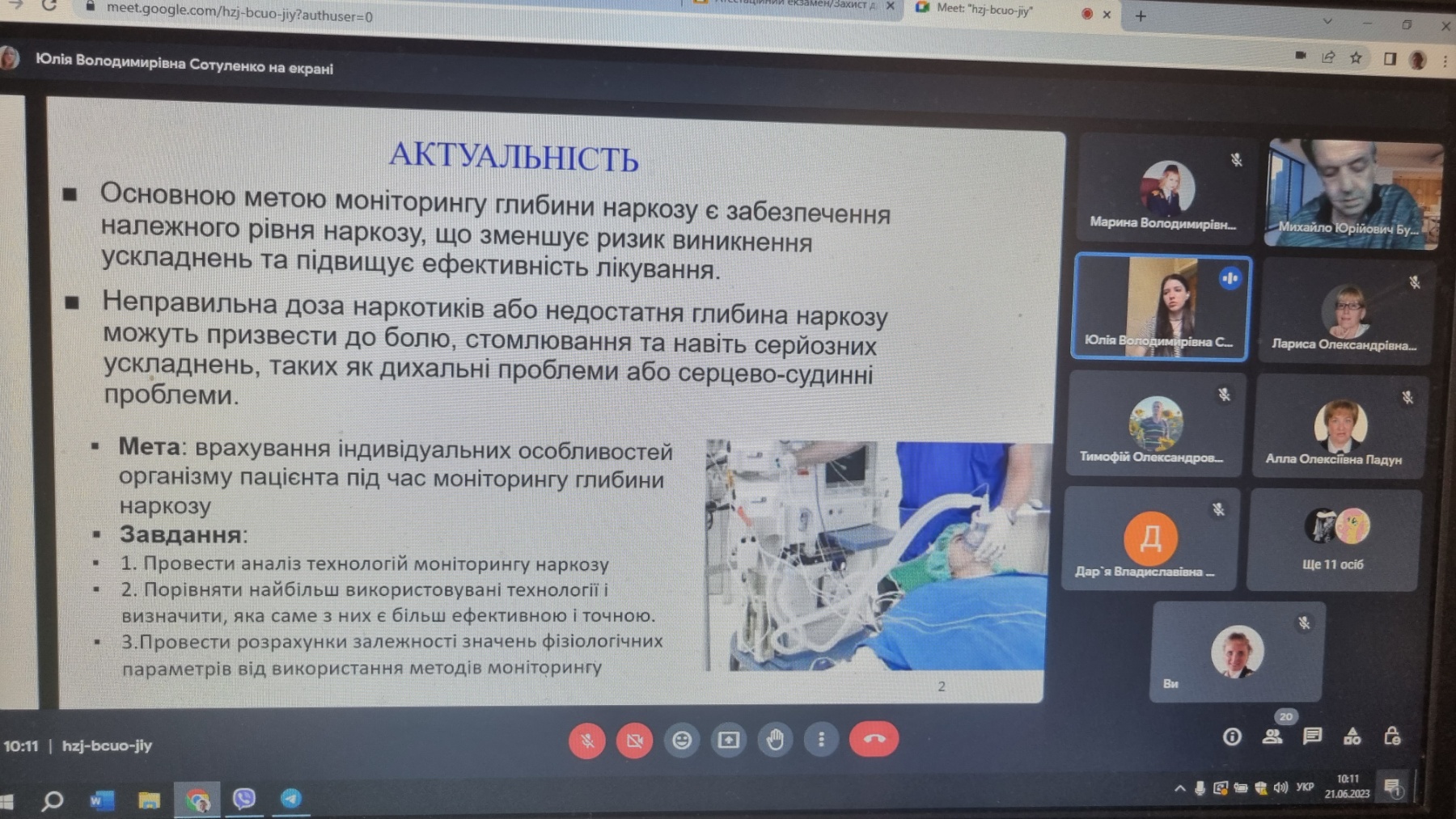Open a new browser tab
Viewport: 1456px width, 819px height.
click(x=1141, y=15)
